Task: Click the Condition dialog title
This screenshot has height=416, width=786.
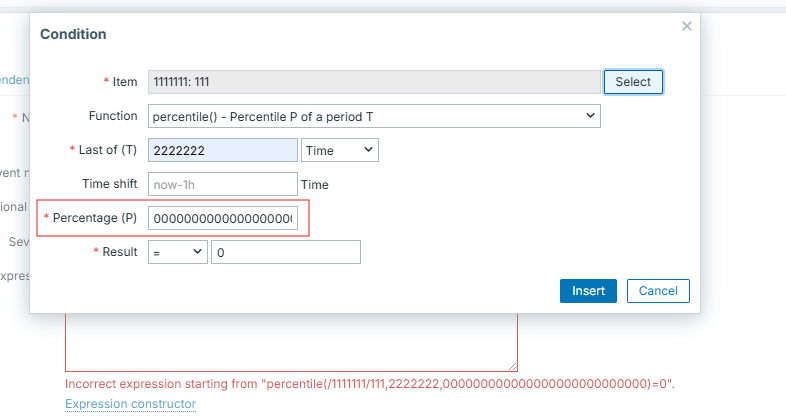Action: 73,34
